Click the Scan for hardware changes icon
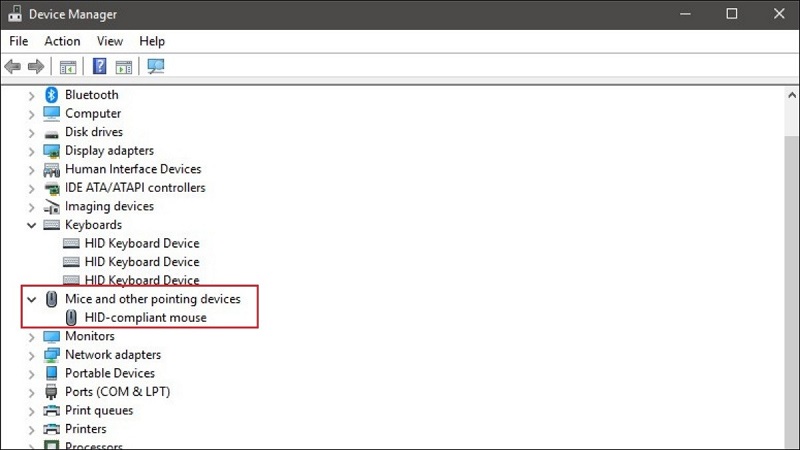Screen dimensions: 800x450 pos(155,67)
